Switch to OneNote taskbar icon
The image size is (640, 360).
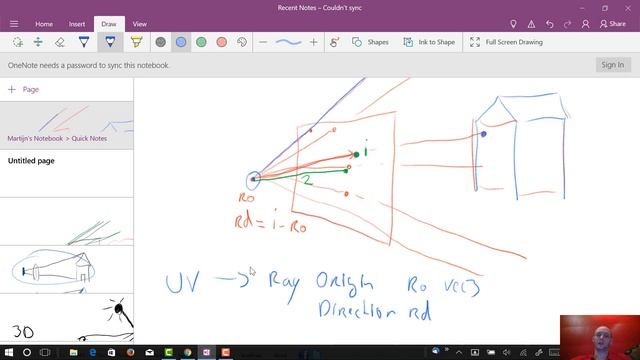point(207,352)
